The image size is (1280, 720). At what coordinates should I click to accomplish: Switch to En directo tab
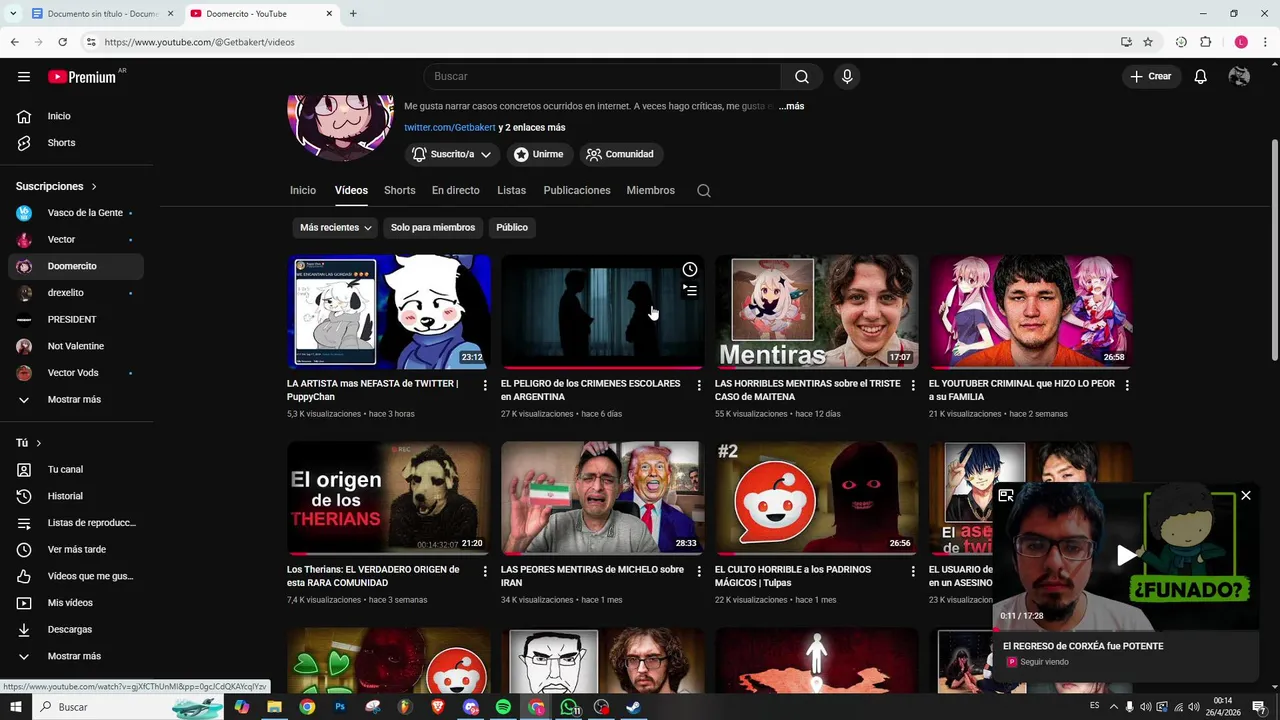(x=455, y=190)
